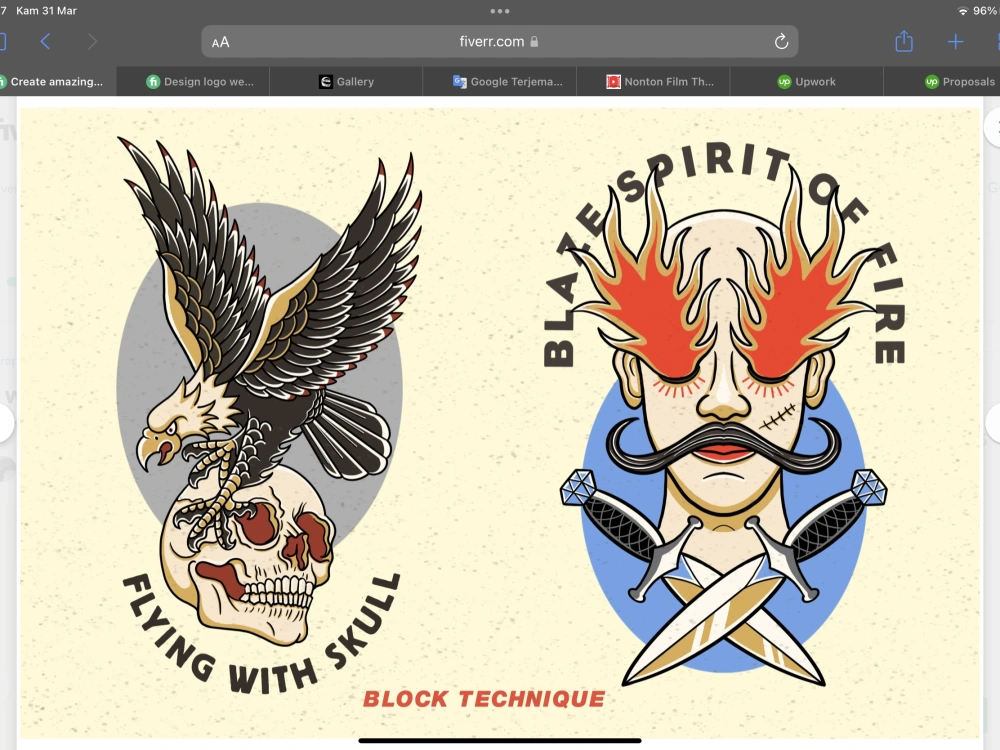1000x750 pixels.
Task: Go back with Safari's back arrow
Action: 45,42
